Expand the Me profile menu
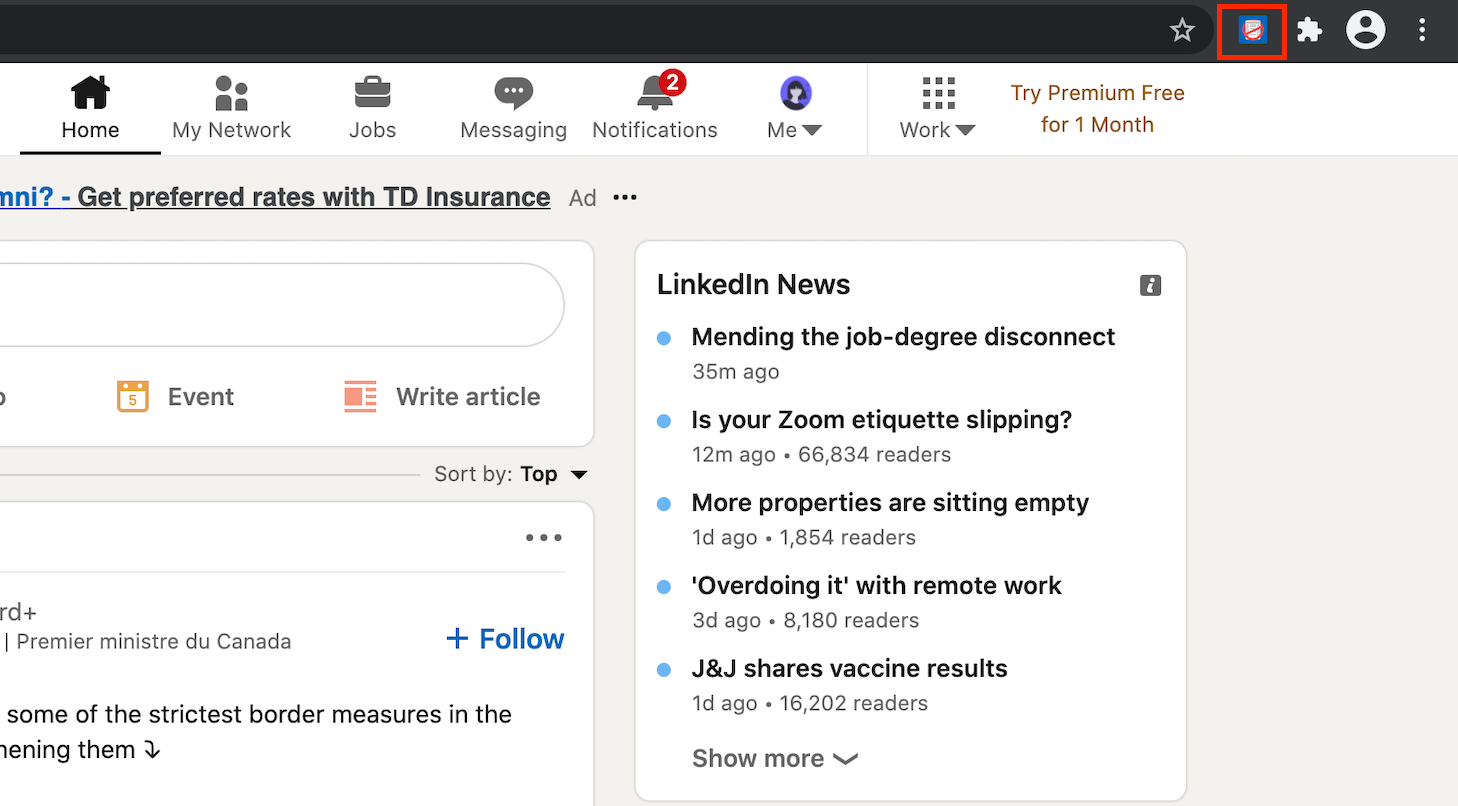Image resolution: width=1458 pixels, height=806 pixels. coord(795,109)
